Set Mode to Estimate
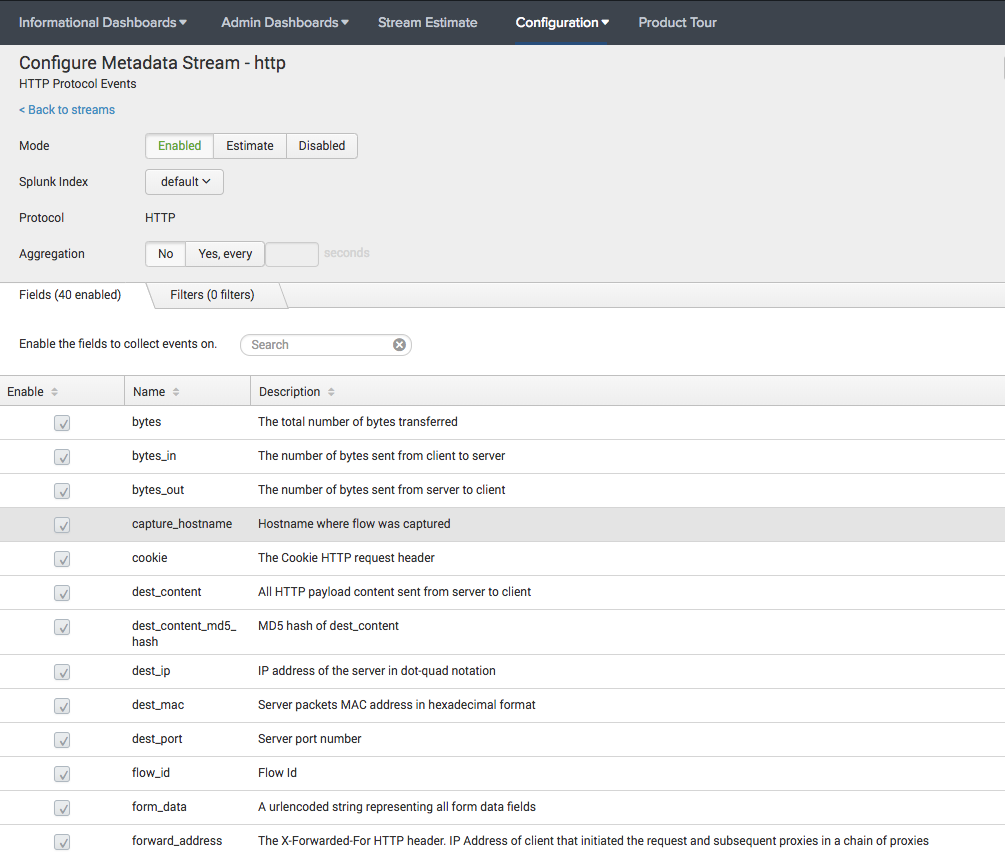This screenshot has height=856, width=1005. click(x=249, y=145)
